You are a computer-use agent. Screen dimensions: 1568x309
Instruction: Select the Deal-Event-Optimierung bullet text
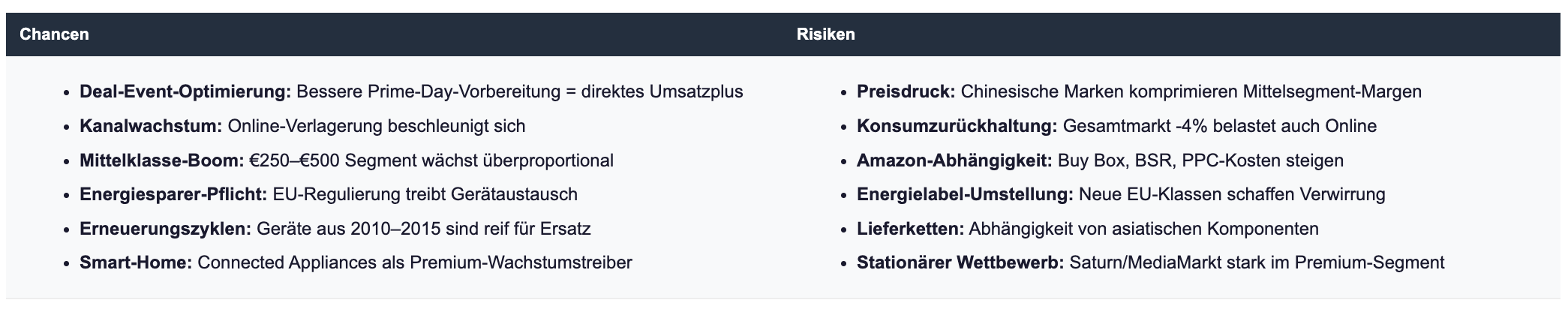(185, 91)
